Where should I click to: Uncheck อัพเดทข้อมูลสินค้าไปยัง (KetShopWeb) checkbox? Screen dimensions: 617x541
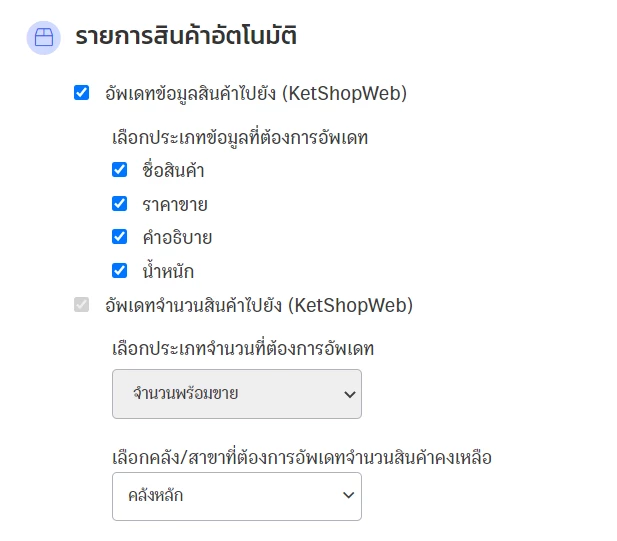[81, 93]
